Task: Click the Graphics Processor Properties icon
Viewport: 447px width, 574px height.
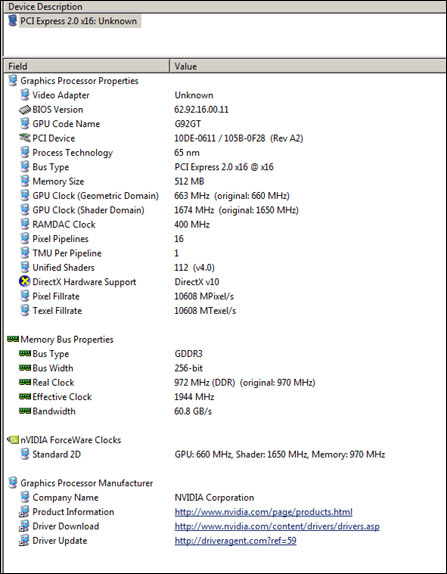Action: (x=13, y=81)
